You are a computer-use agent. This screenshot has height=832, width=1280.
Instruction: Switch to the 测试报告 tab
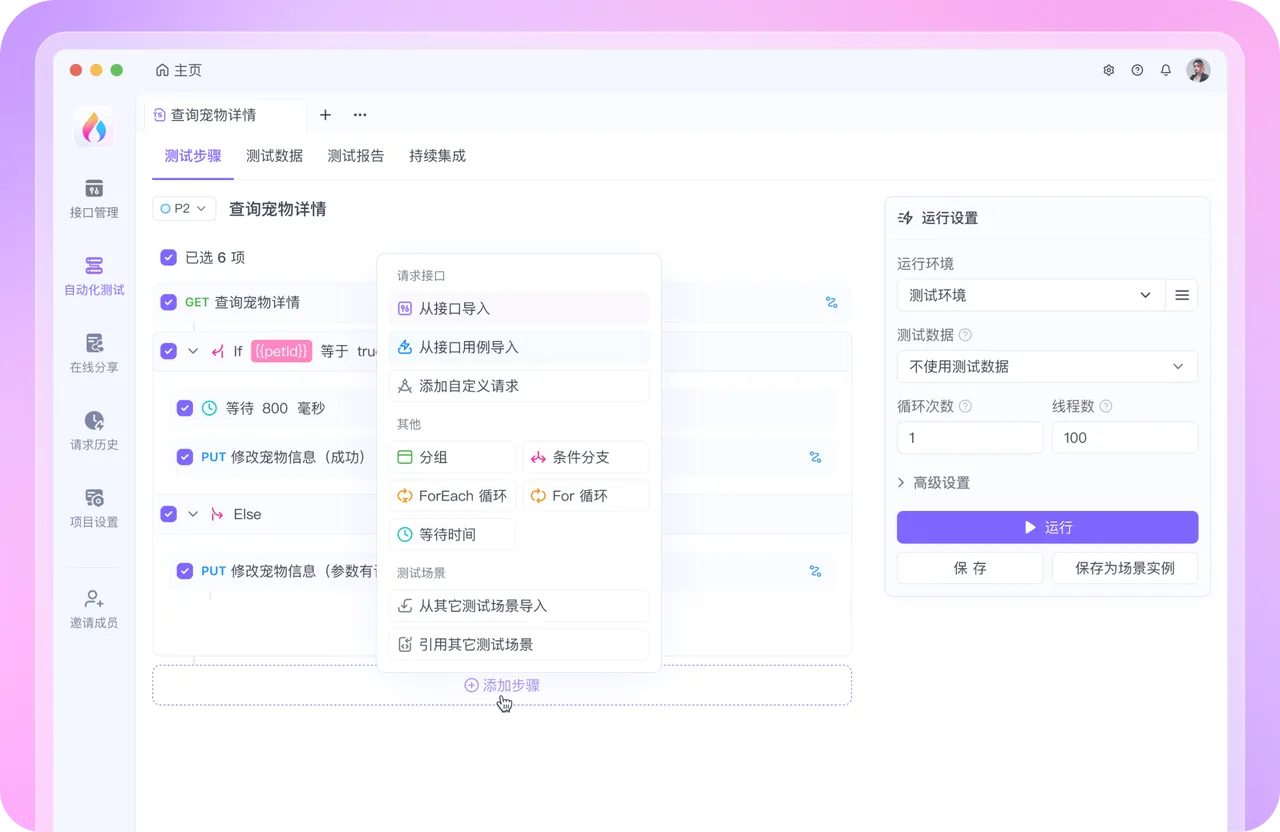coord(356,156)
